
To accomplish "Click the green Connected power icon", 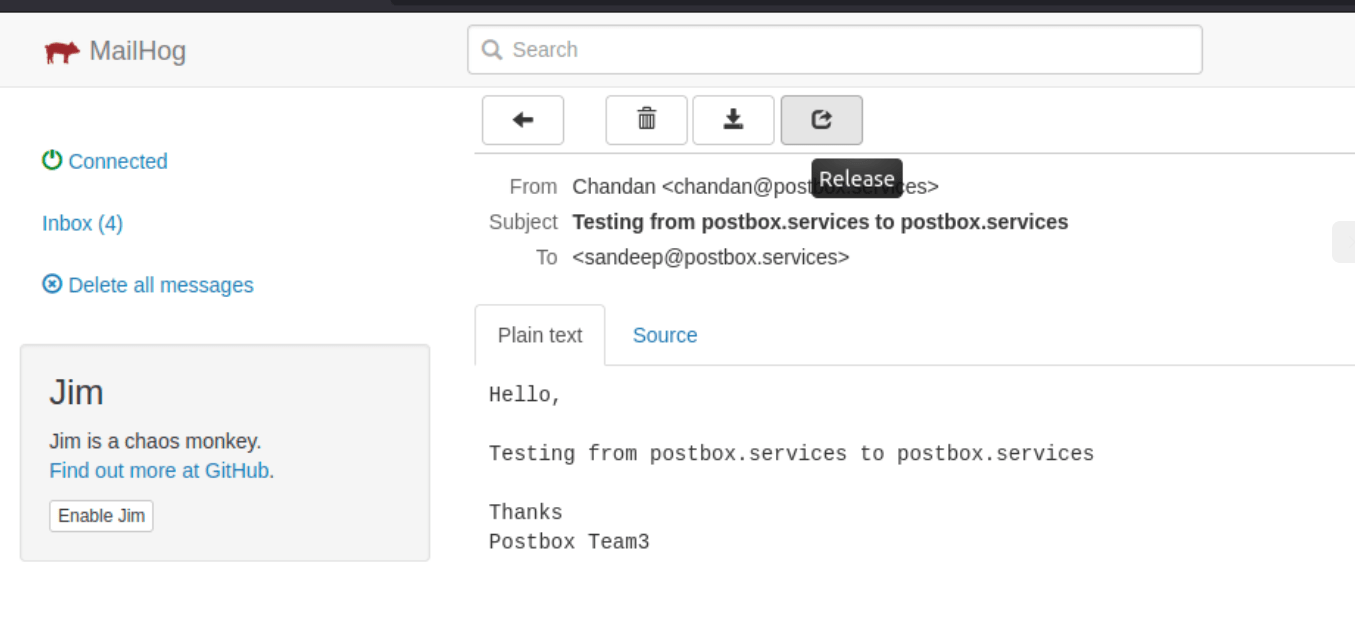I will tap(51, 159).
